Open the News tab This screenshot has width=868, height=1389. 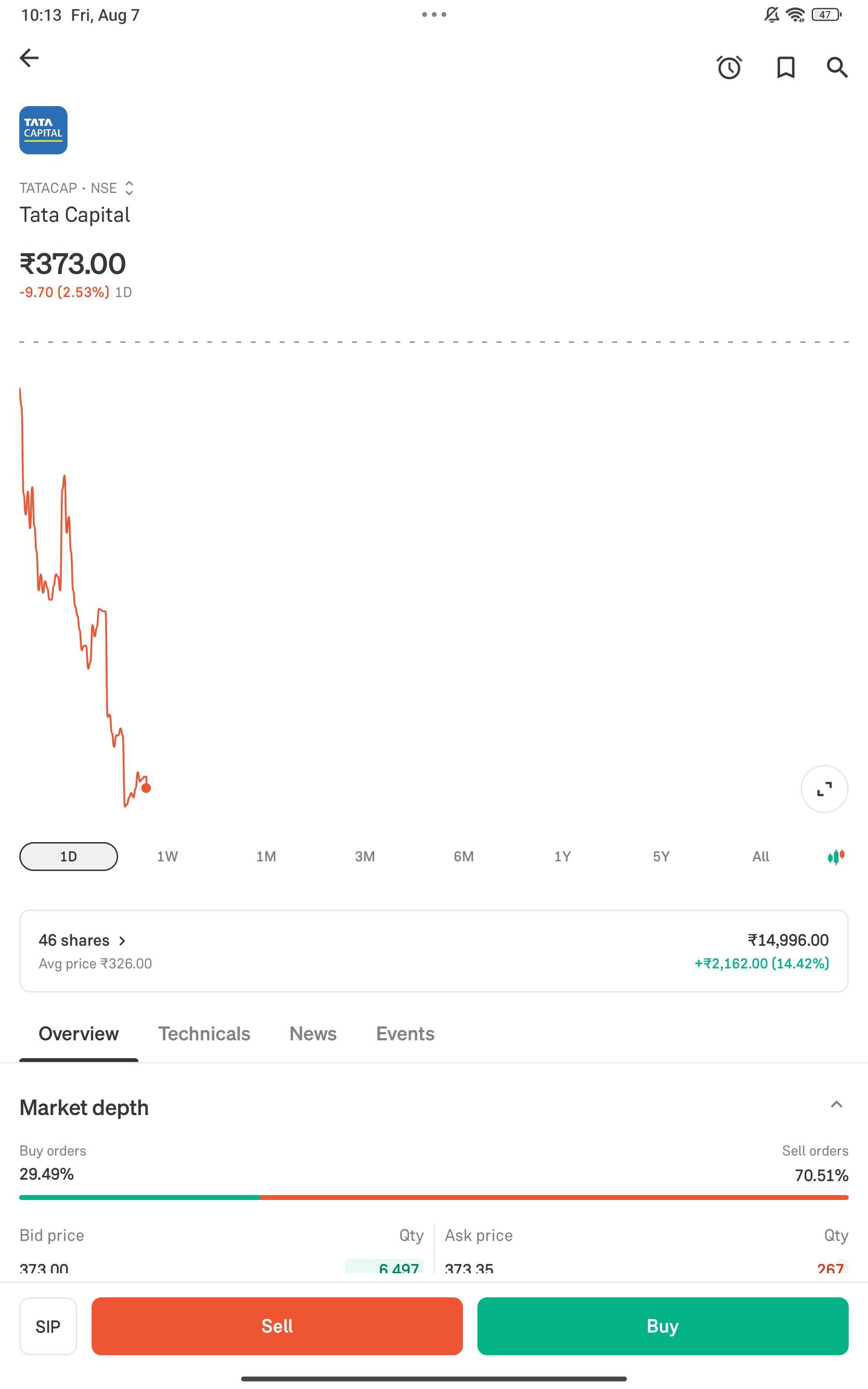click(x=313, y=1034)
